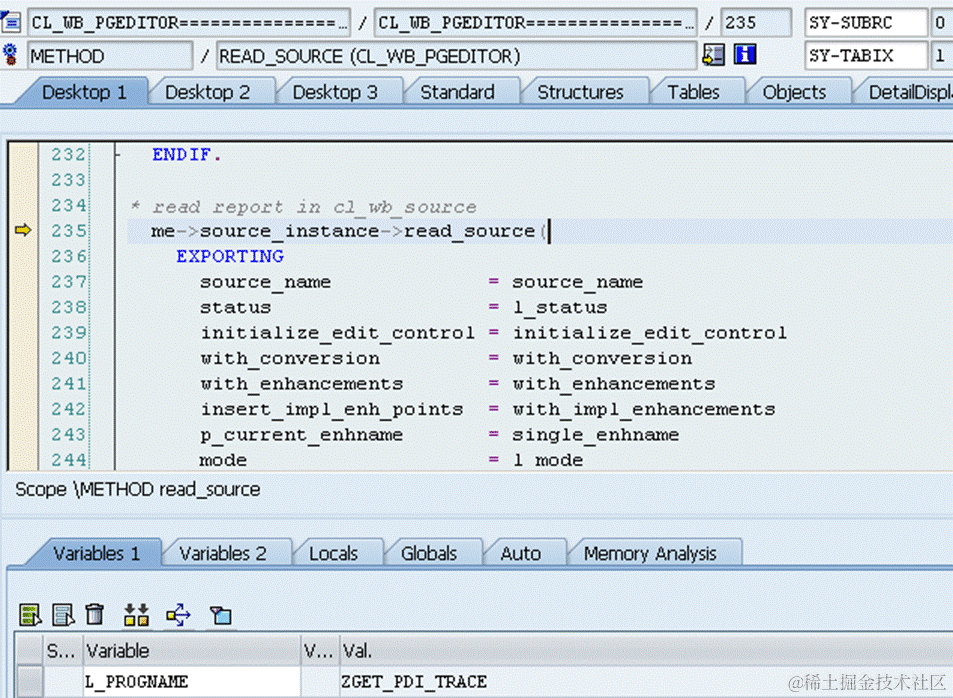Open the Auto tab
953x698 pixels.
[520, 553]
